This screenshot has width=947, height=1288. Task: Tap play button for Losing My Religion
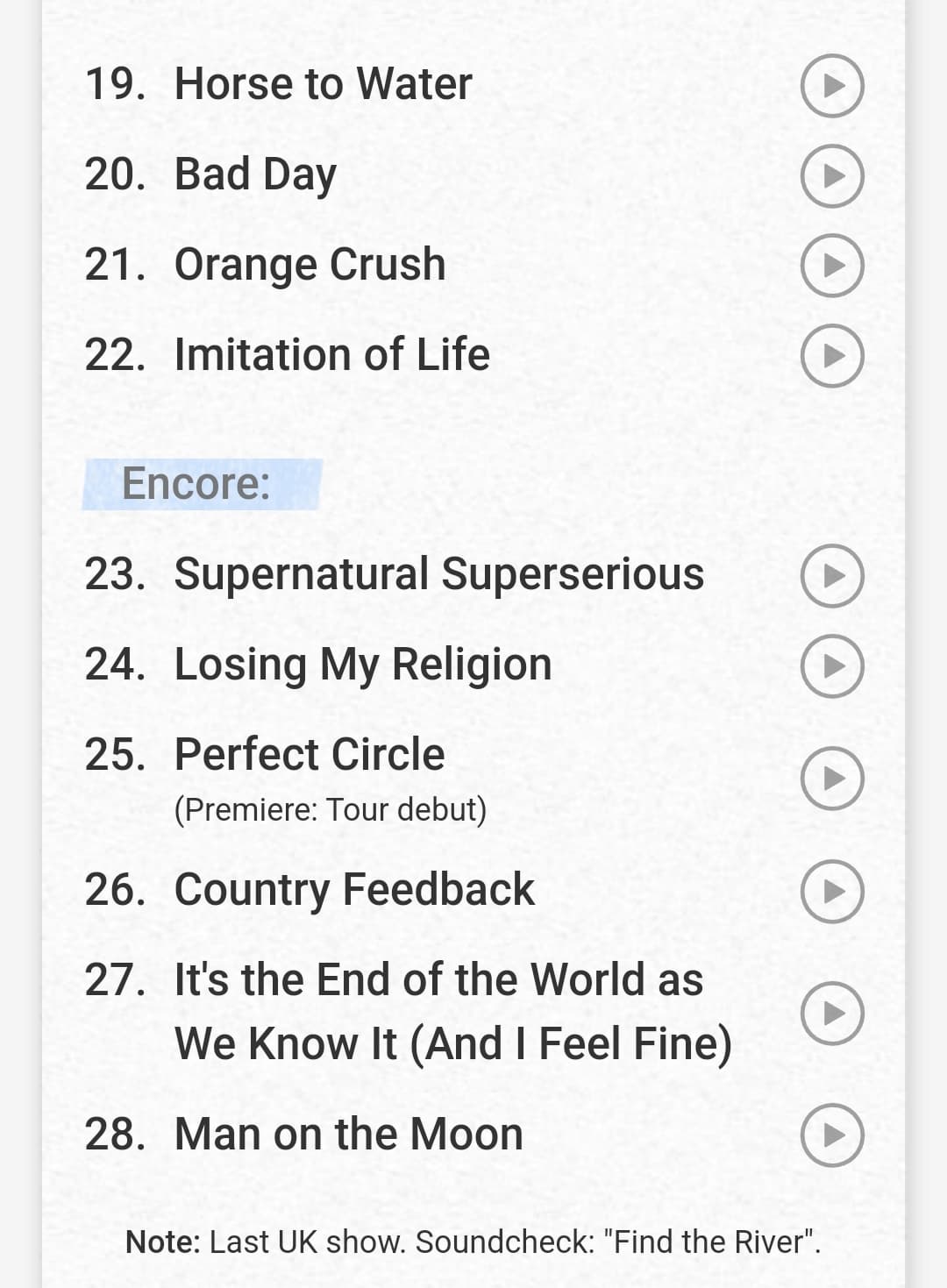click(832, 665)
